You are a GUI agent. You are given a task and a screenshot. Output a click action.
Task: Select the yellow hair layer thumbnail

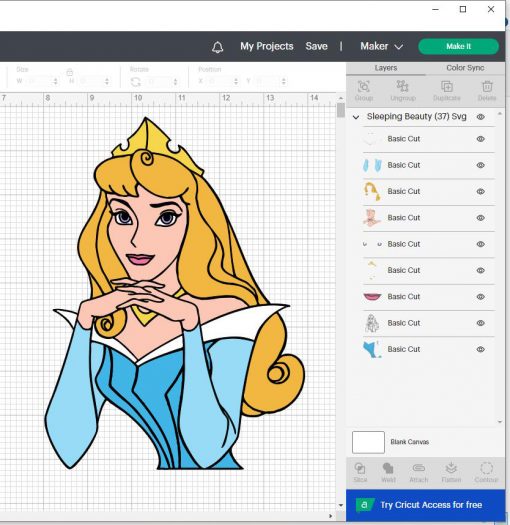pyautogui.click(x=372, y=192)
